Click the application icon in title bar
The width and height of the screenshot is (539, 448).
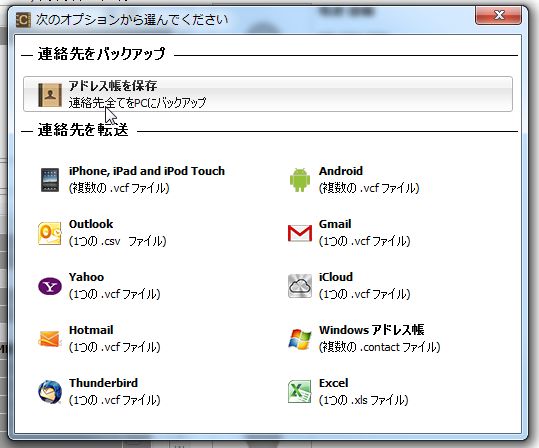[x=23, y=20]
